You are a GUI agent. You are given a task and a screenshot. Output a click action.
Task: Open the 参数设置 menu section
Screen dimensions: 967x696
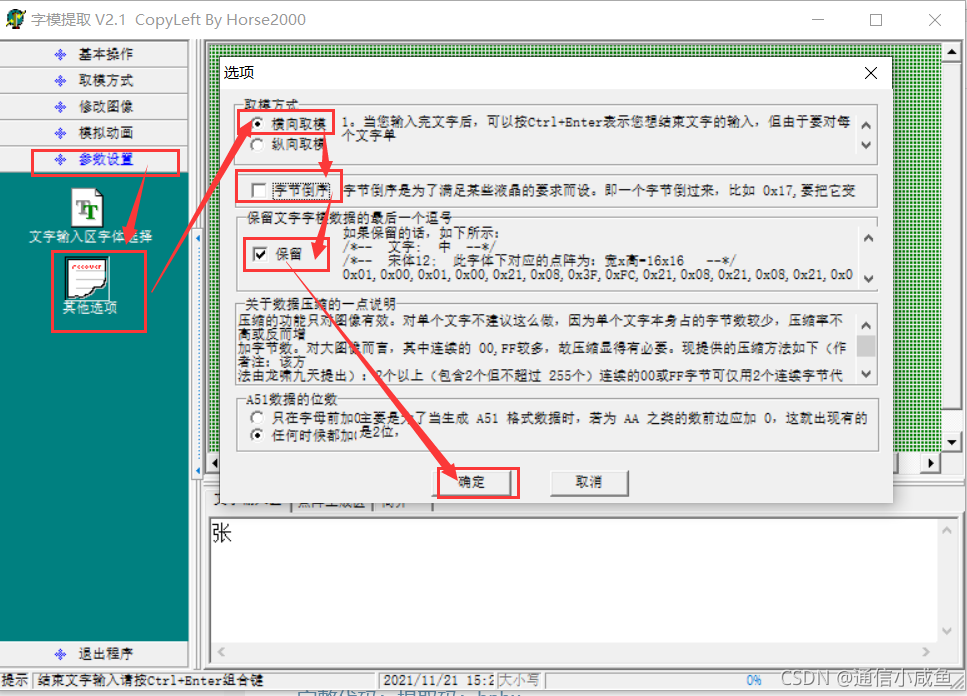click(x=94, y=159)
